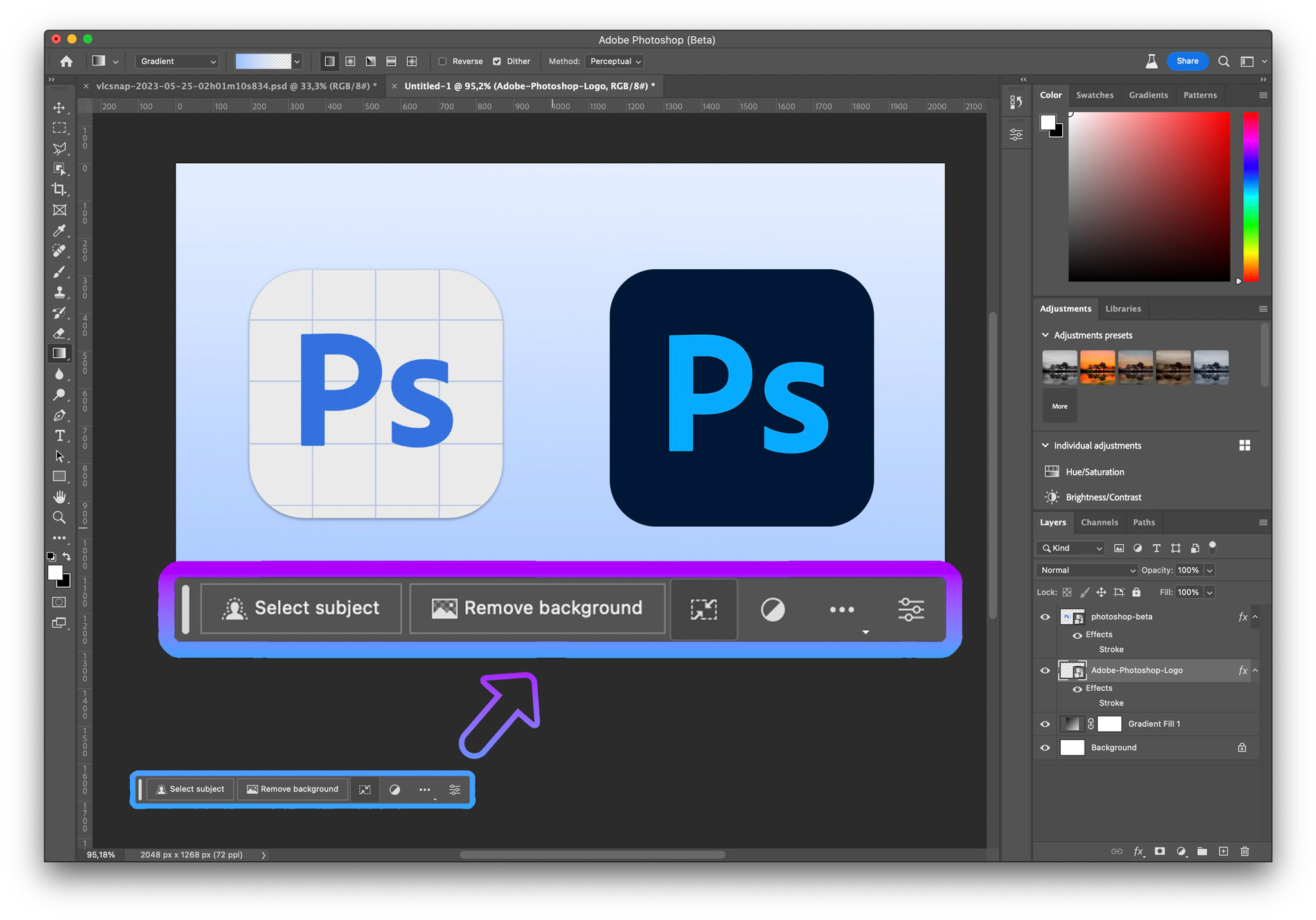Collapse photoshop-beta layer effects list

(1255, 617)
